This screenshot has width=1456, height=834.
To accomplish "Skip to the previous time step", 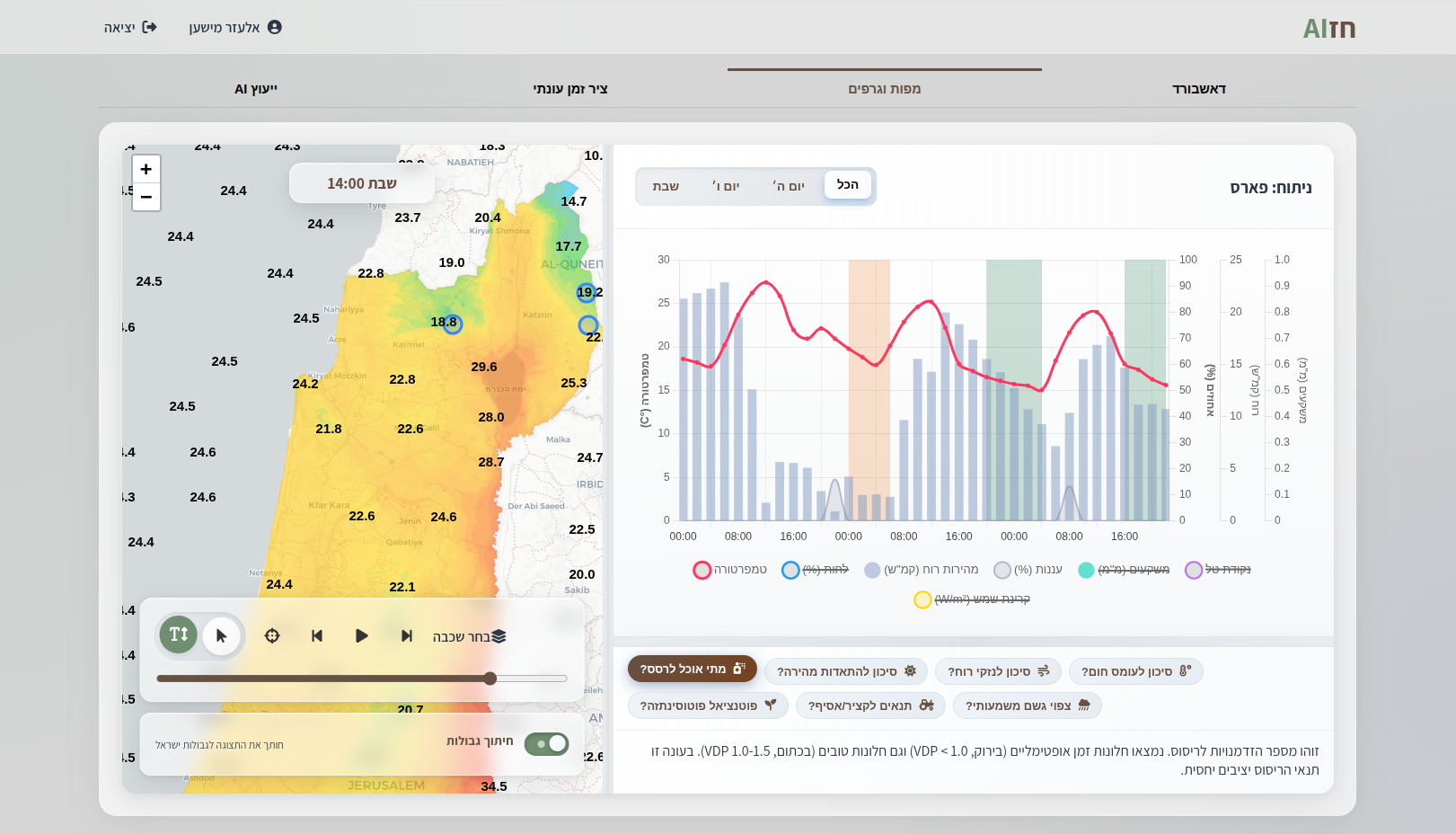I will (317, 636).
